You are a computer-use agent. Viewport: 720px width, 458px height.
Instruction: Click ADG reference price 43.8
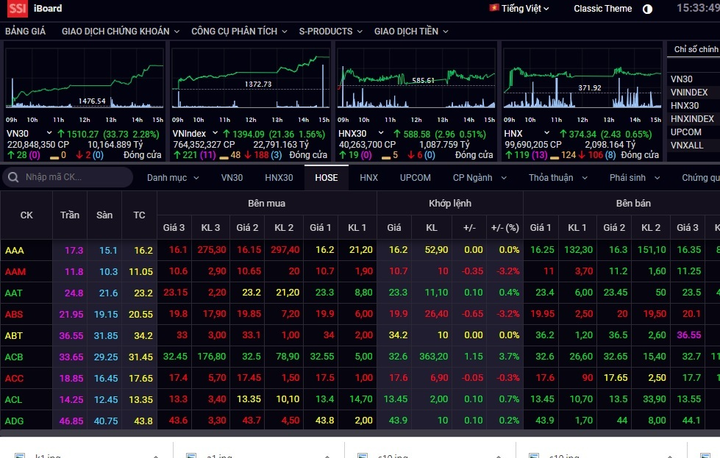pyautogui.click(x=143, y=421)
